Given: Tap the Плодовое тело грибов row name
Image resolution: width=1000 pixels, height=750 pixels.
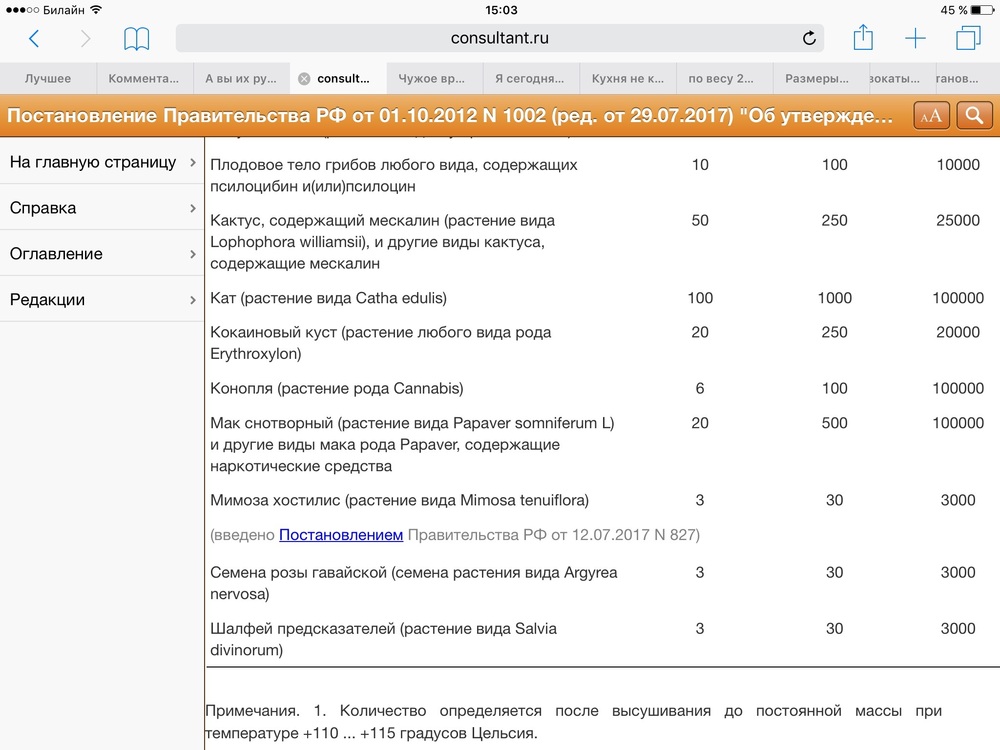Looking at the screenshot, I should 393,175.
